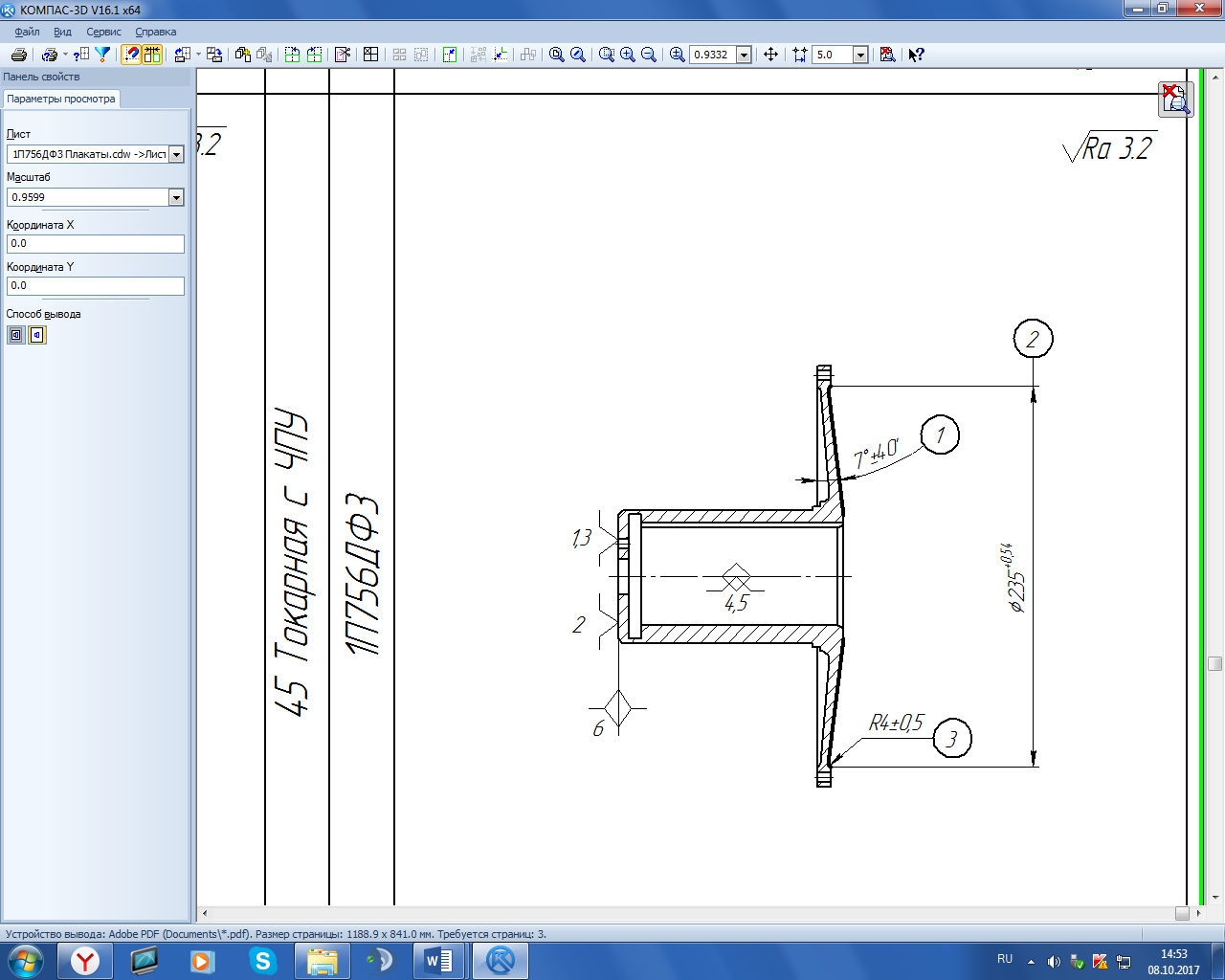This screenshot has width=1225, height=980.
Task: Click the icon left of the 5.0 field
Action: (x=800, y=55)
